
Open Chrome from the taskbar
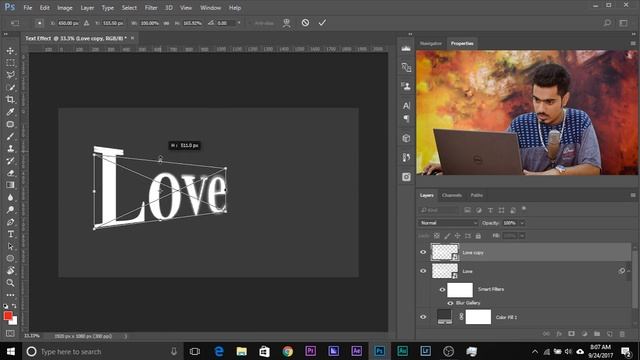pos(287,351)
